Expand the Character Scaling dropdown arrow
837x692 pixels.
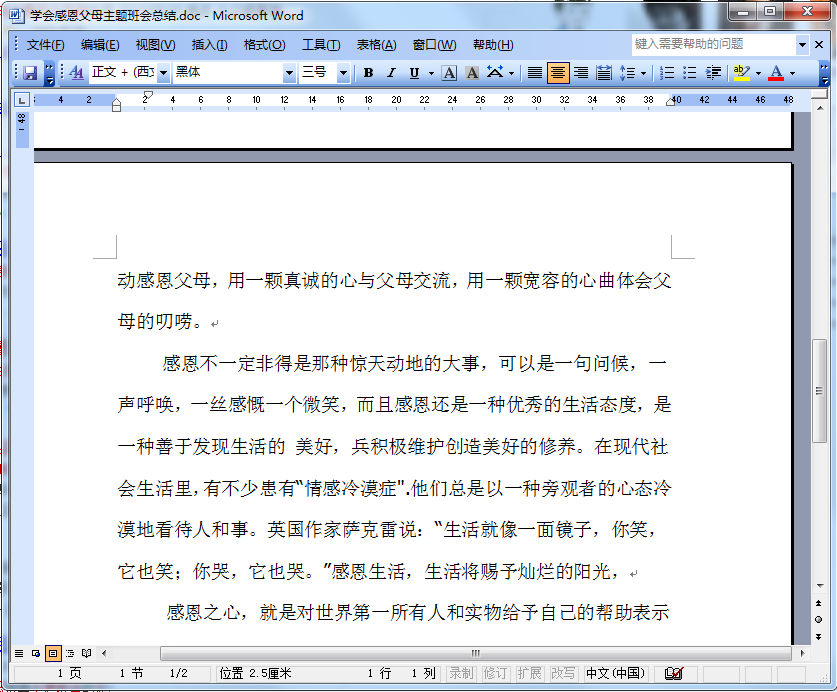click(x=511, y=73)
